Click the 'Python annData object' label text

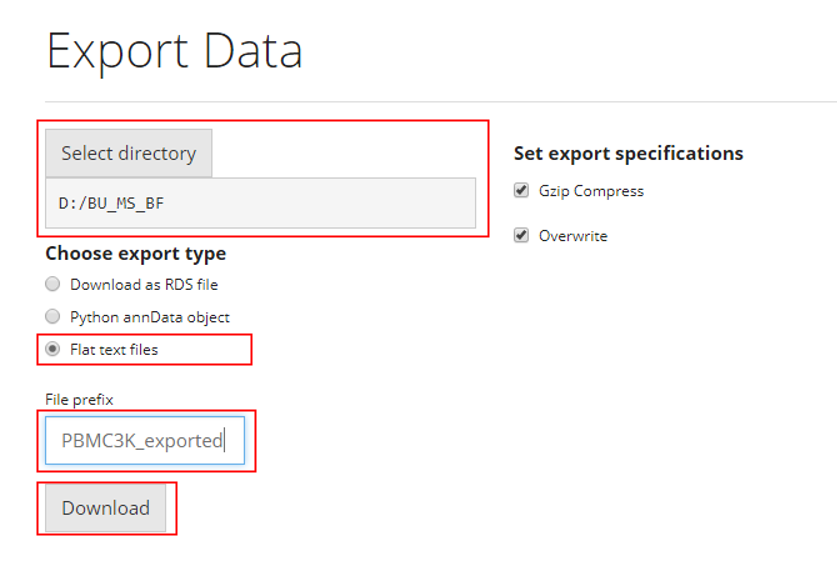[x=150, y=317]
